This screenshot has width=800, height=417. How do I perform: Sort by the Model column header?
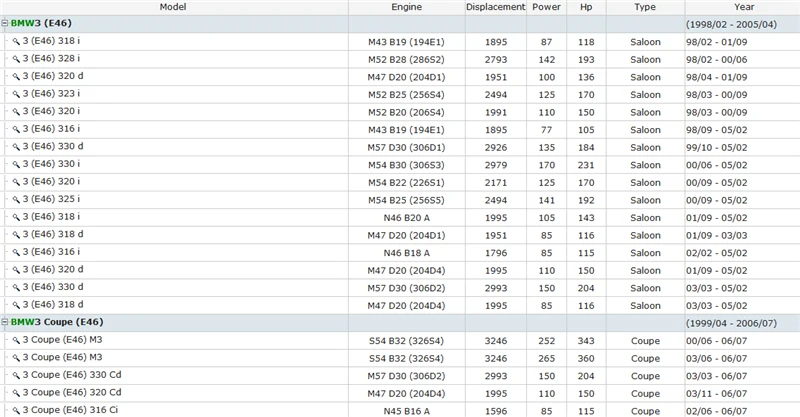click(173, 7)
